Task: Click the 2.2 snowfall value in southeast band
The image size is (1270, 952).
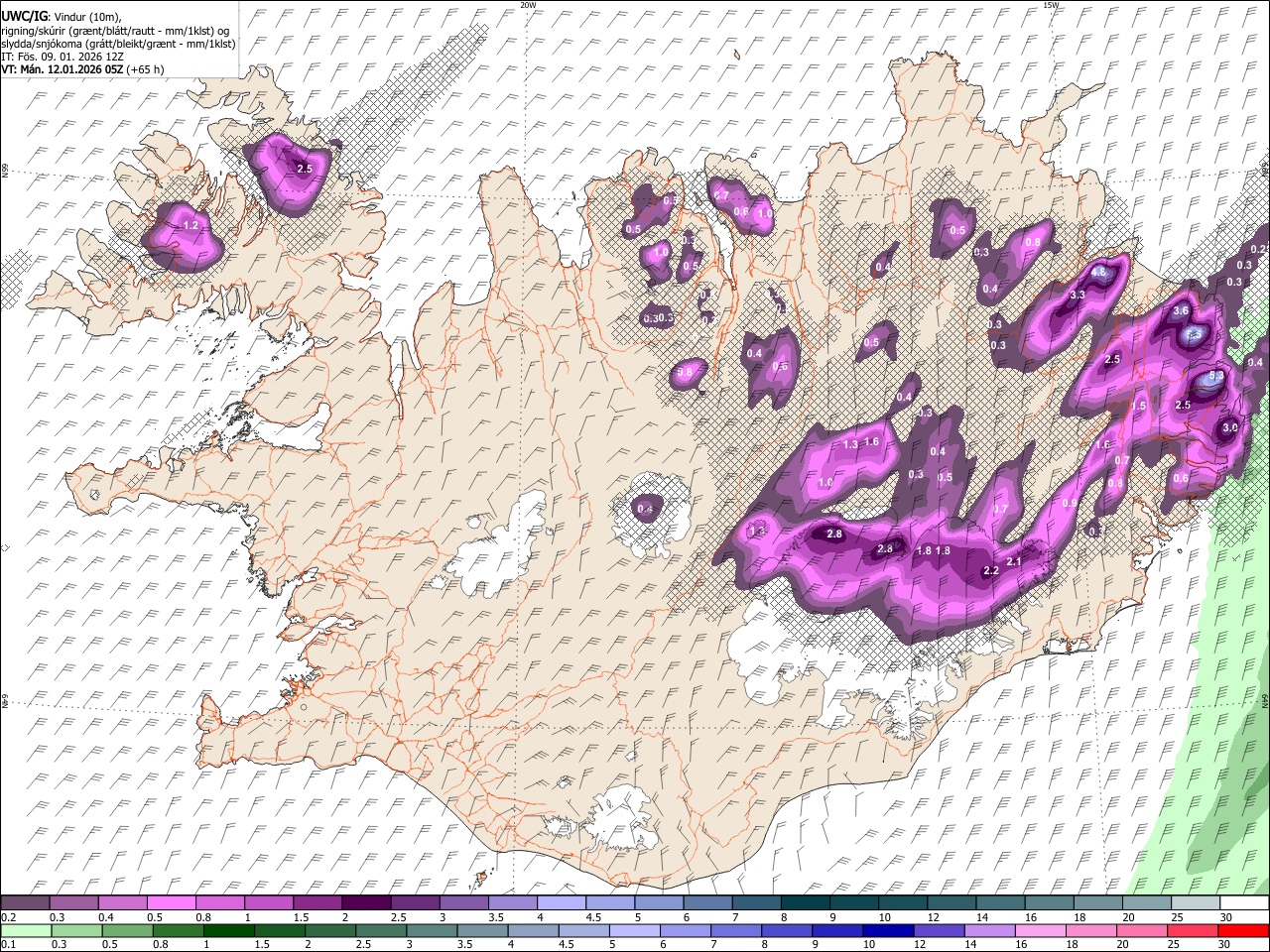Action: [x=990, y=570]
